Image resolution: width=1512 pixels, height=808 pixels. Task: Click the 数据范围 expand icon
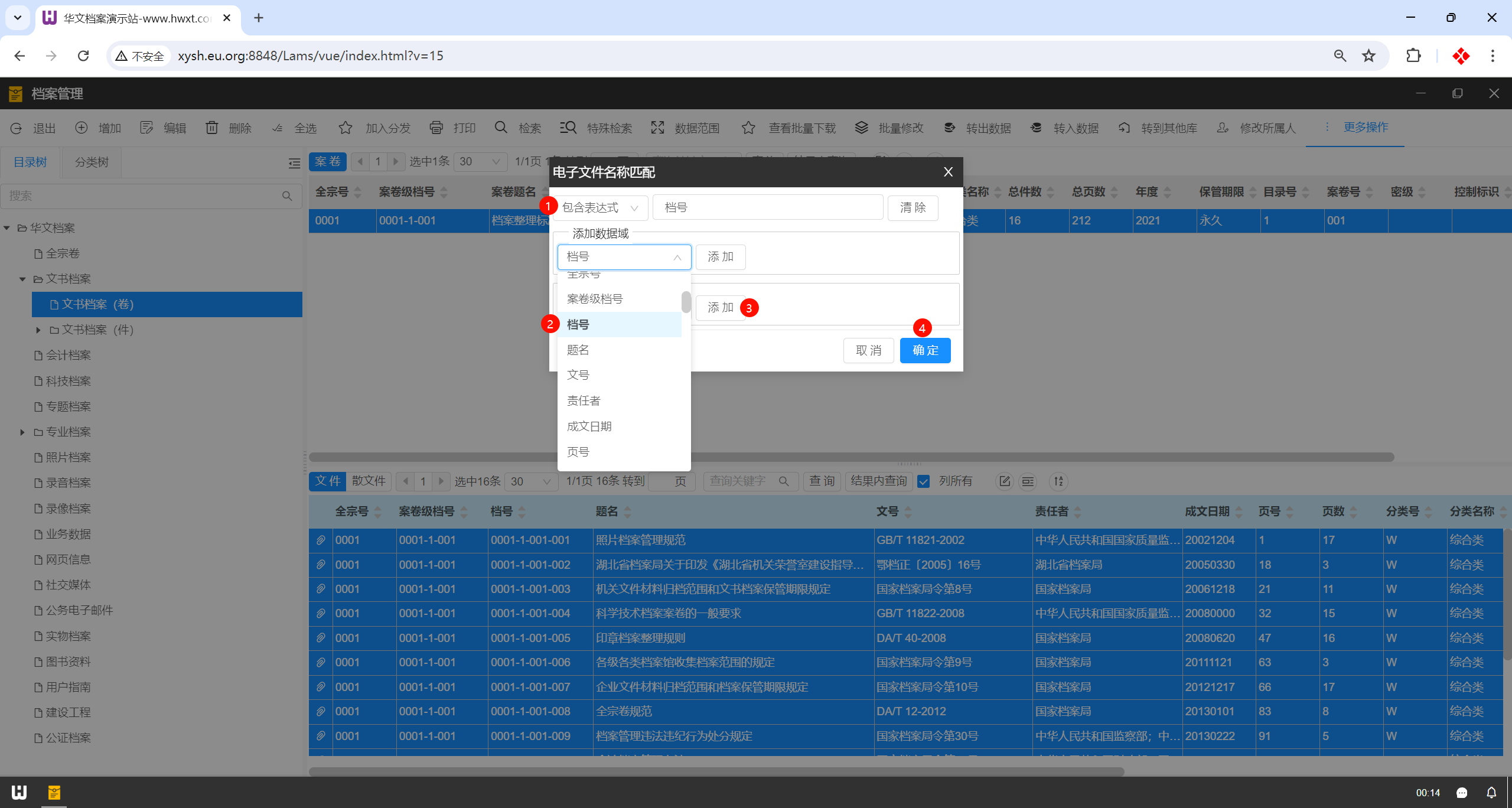(657, 128)
